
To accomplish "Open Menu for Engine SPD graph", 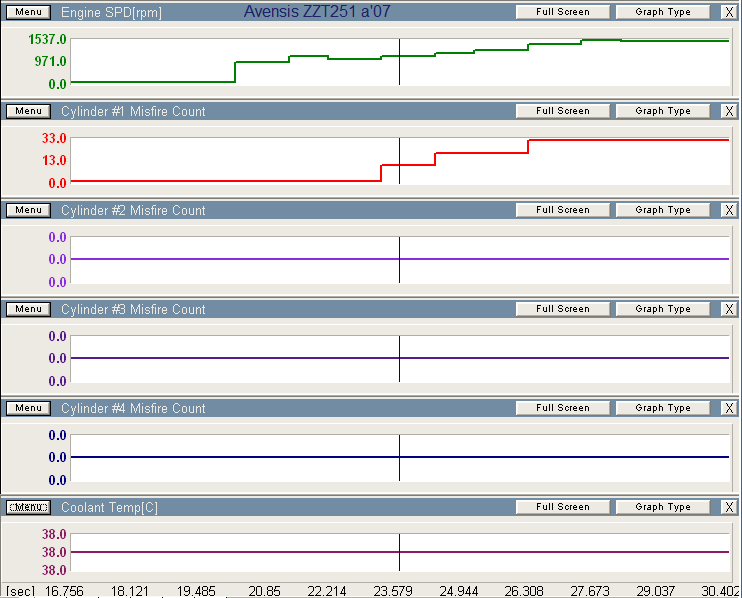I will [28, 12].
